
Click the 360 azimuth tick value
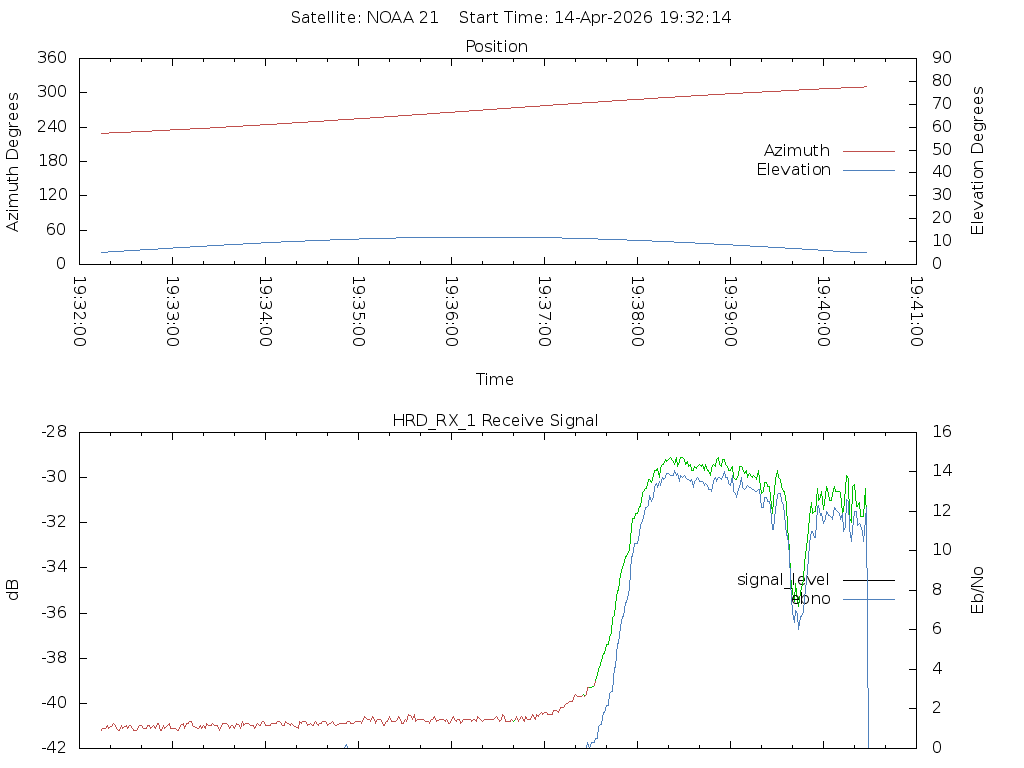[x=52, y=58]
